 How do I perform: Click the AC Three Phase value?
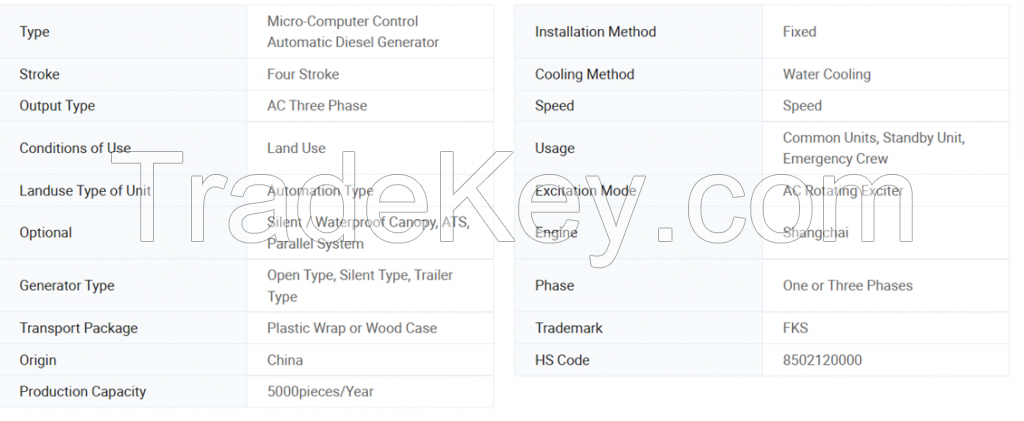point(317,106)
